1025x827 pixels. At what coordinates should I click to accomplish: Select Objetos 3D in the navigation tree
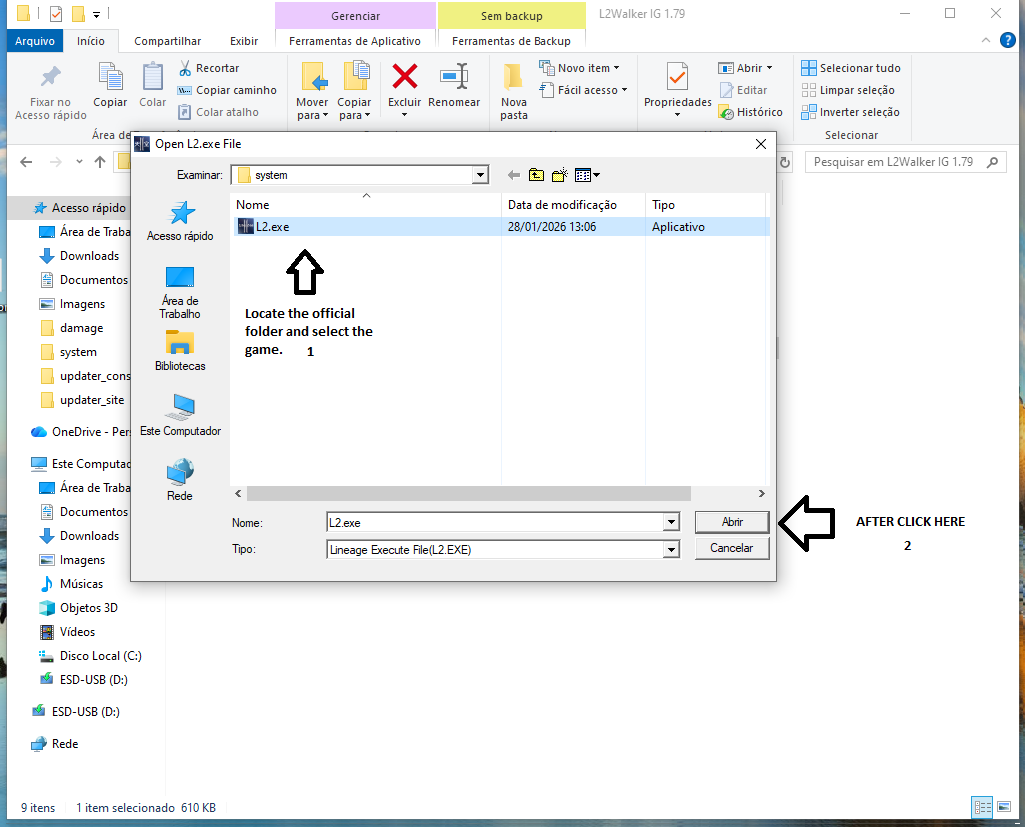78,607
